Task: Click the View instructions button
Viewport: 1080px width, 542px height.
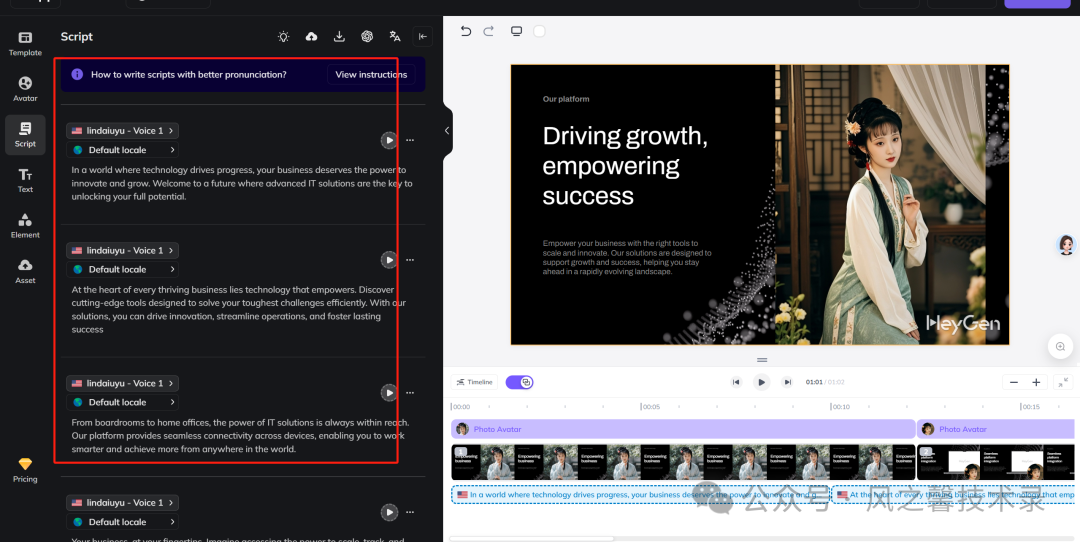Action: click(371, 74)
